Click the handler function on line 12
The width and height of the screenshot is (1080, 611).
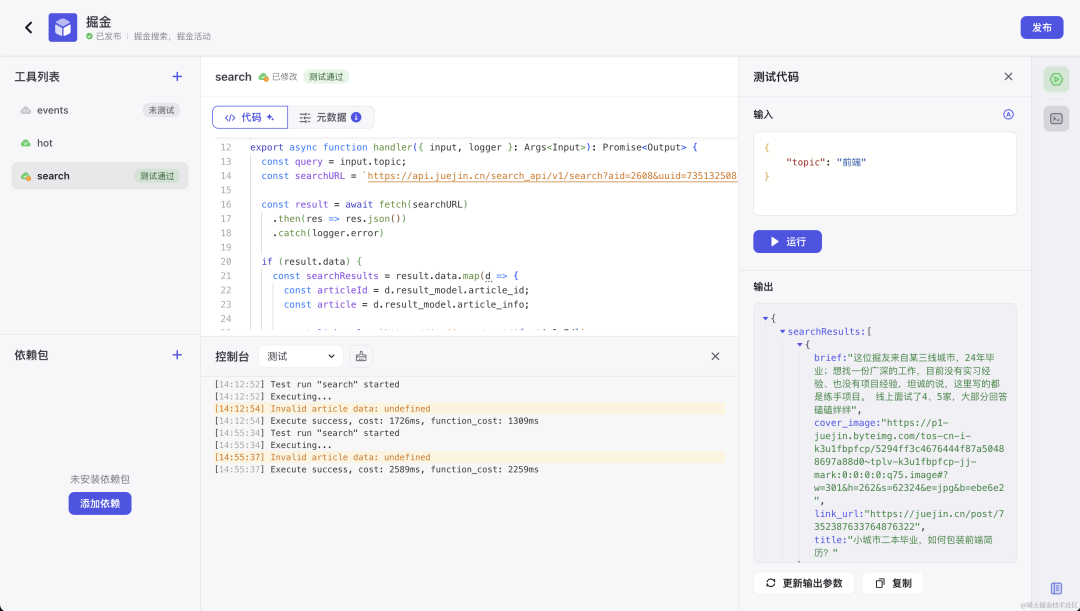(393, 147)
